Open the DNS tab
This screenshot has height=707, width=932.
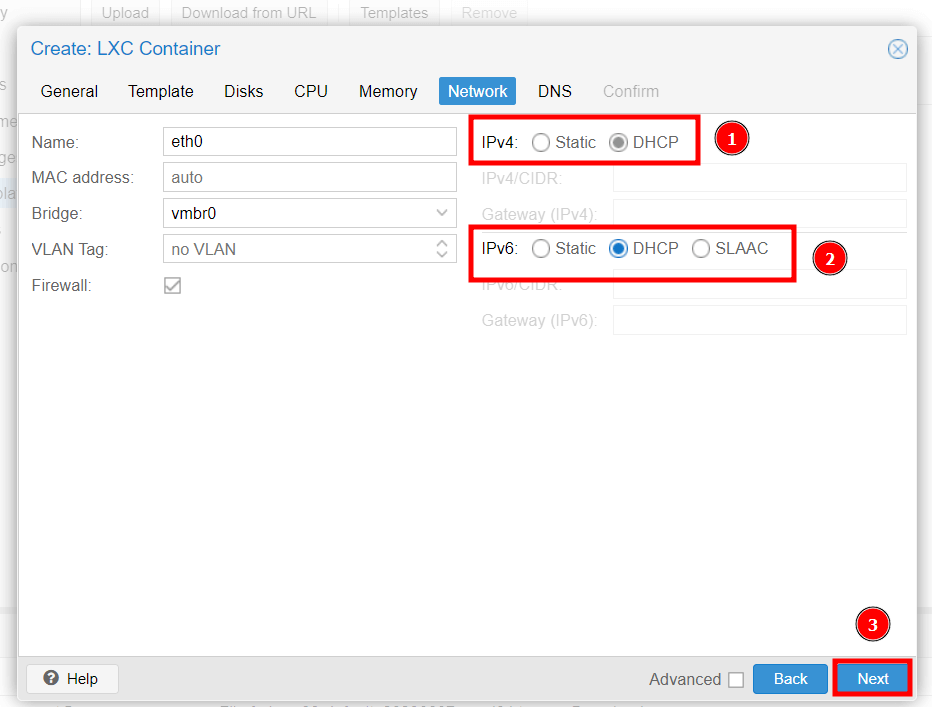tap(555, 91)
